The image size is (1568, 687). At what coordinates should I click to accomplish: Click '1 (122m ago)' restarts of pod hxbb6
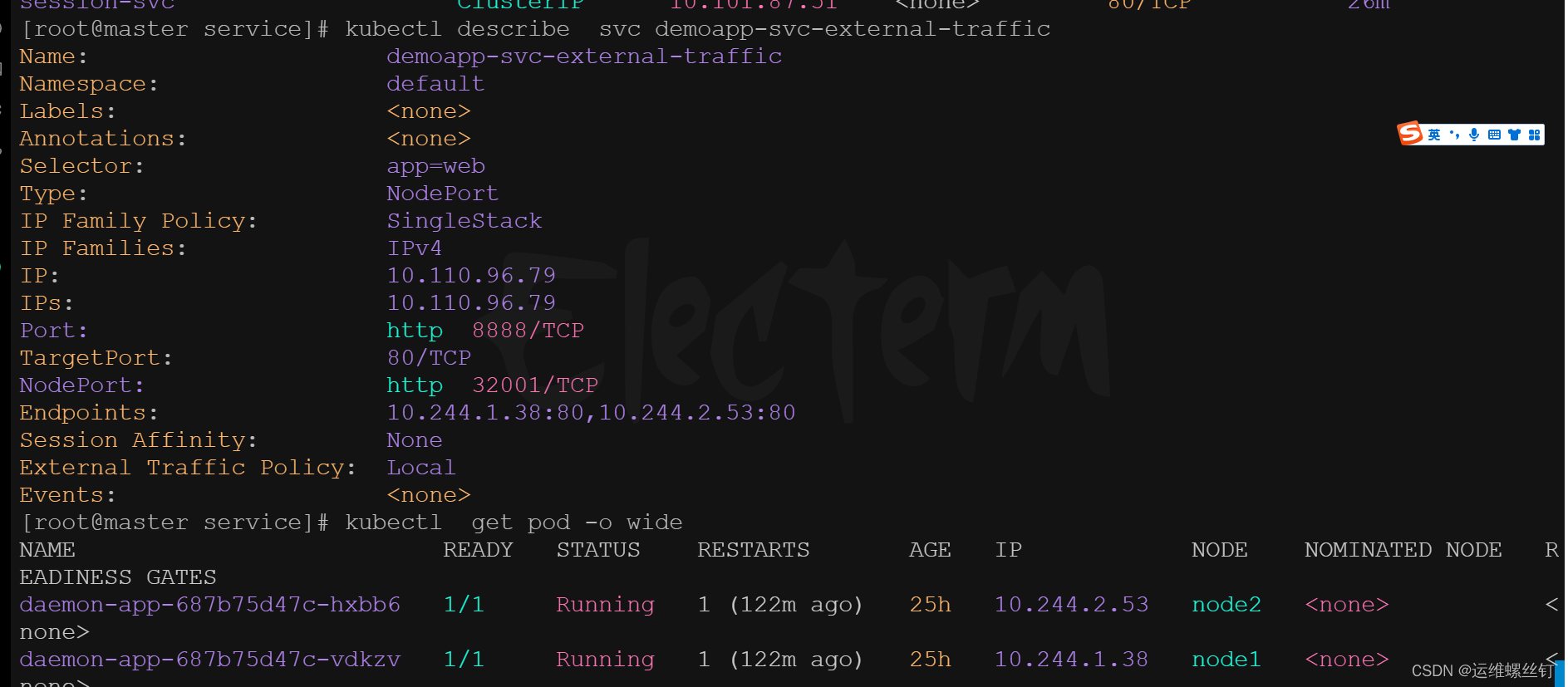pyautogui.click(x=780, y=605)
